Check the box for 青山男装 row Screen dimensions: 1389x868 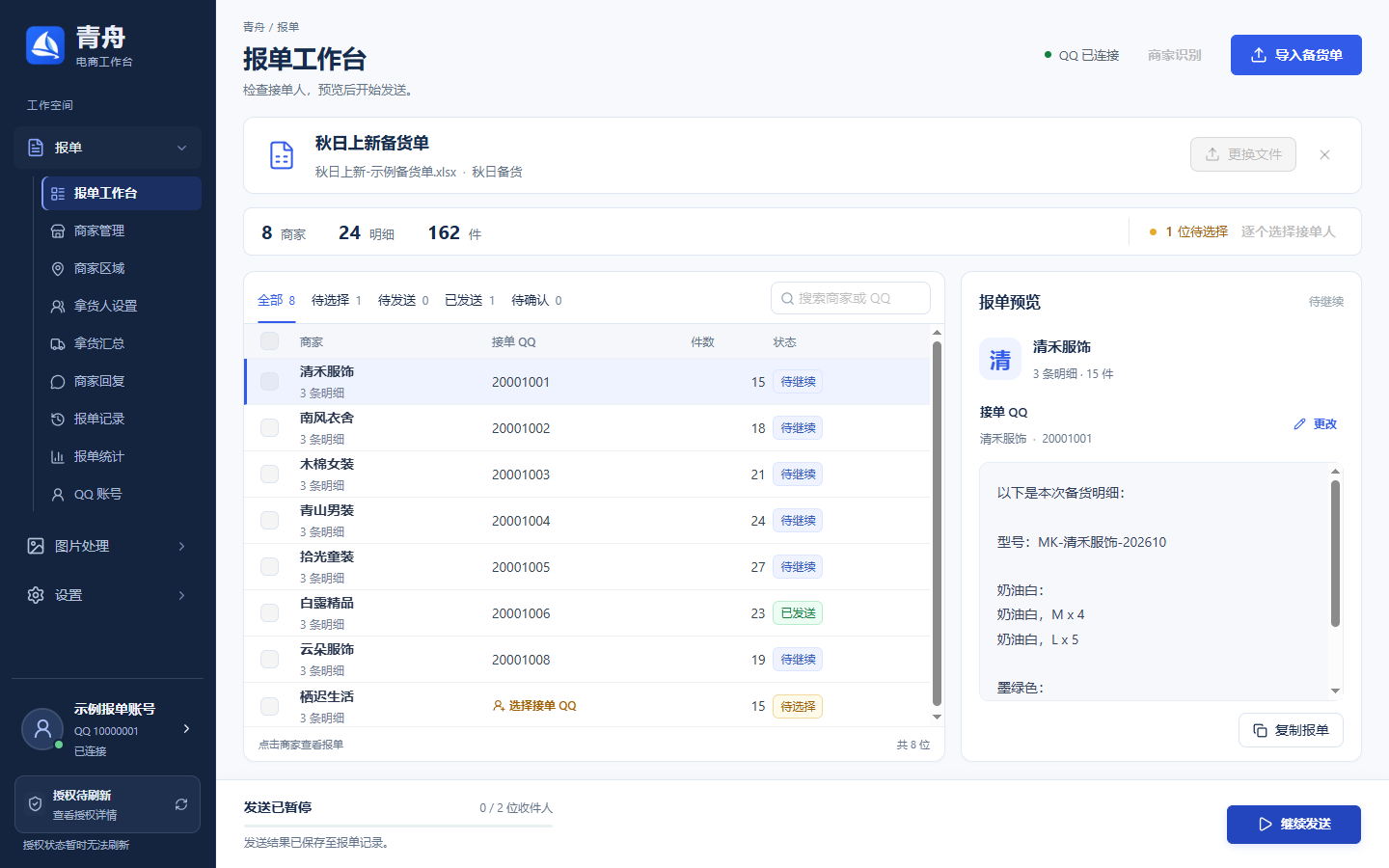coord(270,521)
